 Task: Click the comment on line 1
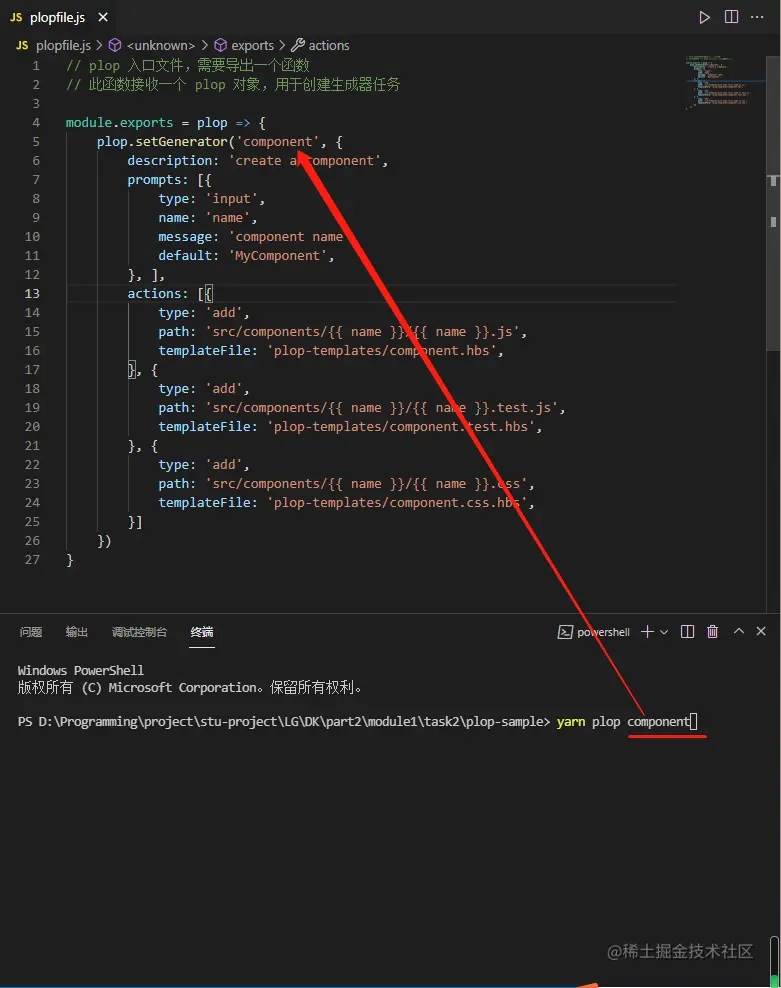point(188,66)
